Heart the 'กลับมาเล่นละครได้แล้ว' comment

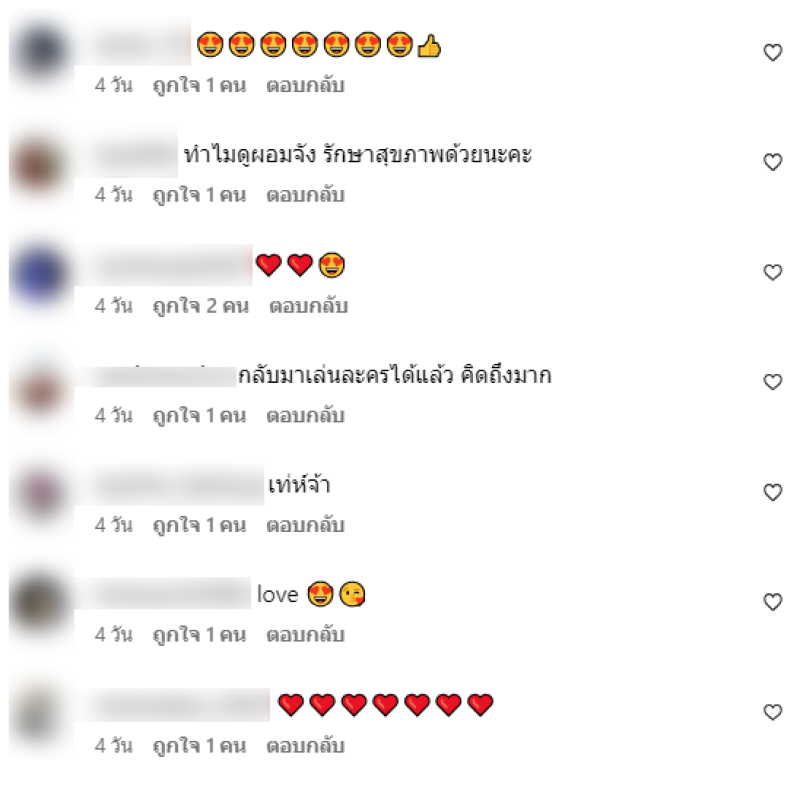pyautogui.click(x=772, y=382)
